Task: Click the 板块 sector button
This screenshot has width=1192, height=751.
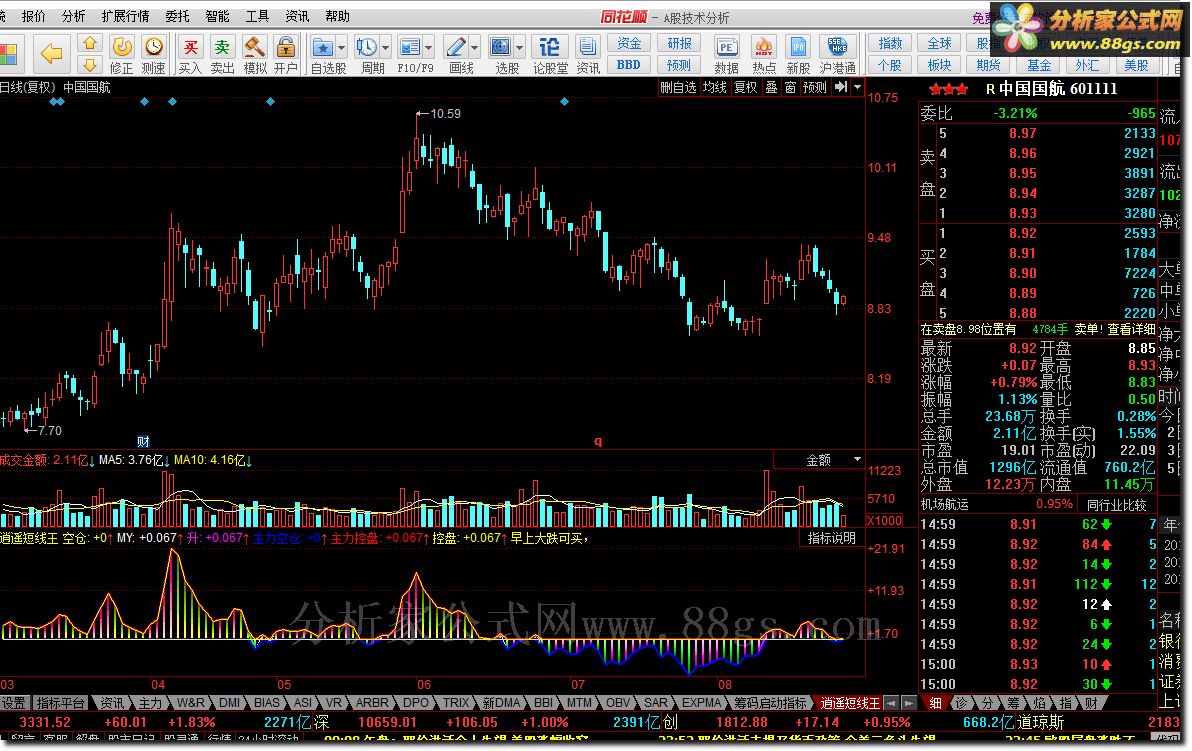Action: [940, 65]
